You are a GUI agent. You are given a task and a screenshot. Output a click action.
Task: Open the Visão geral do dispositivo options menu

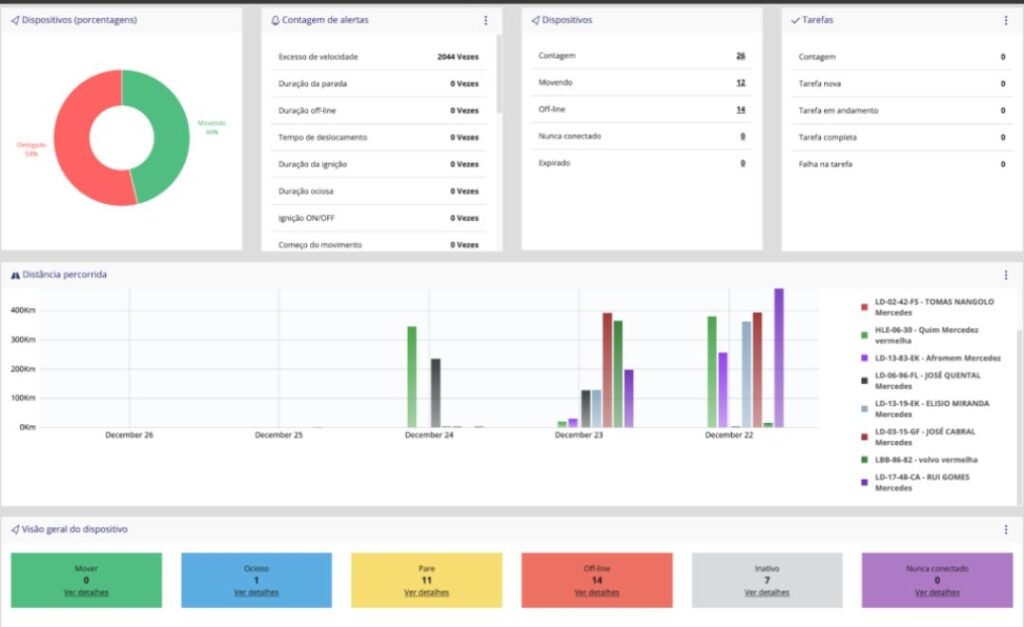(1005, 529)
